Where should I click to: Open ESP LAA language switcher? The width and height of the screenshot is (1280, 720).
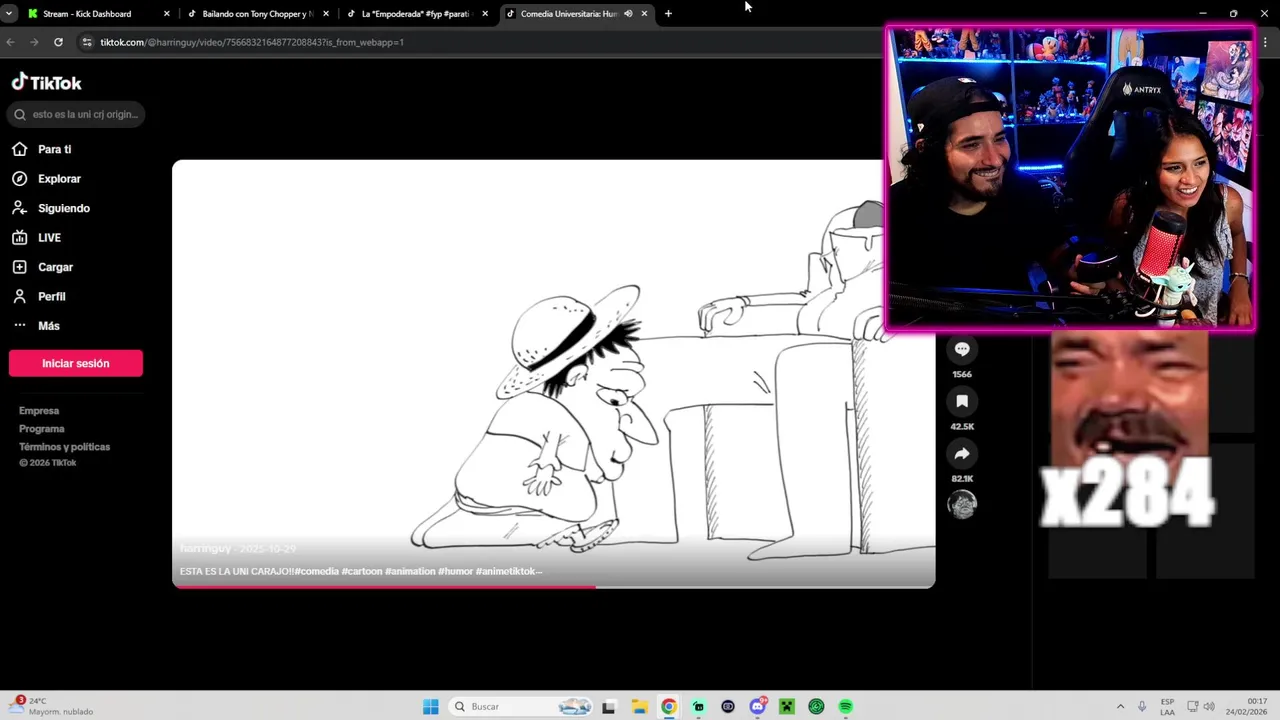(x=1168, y=707)
